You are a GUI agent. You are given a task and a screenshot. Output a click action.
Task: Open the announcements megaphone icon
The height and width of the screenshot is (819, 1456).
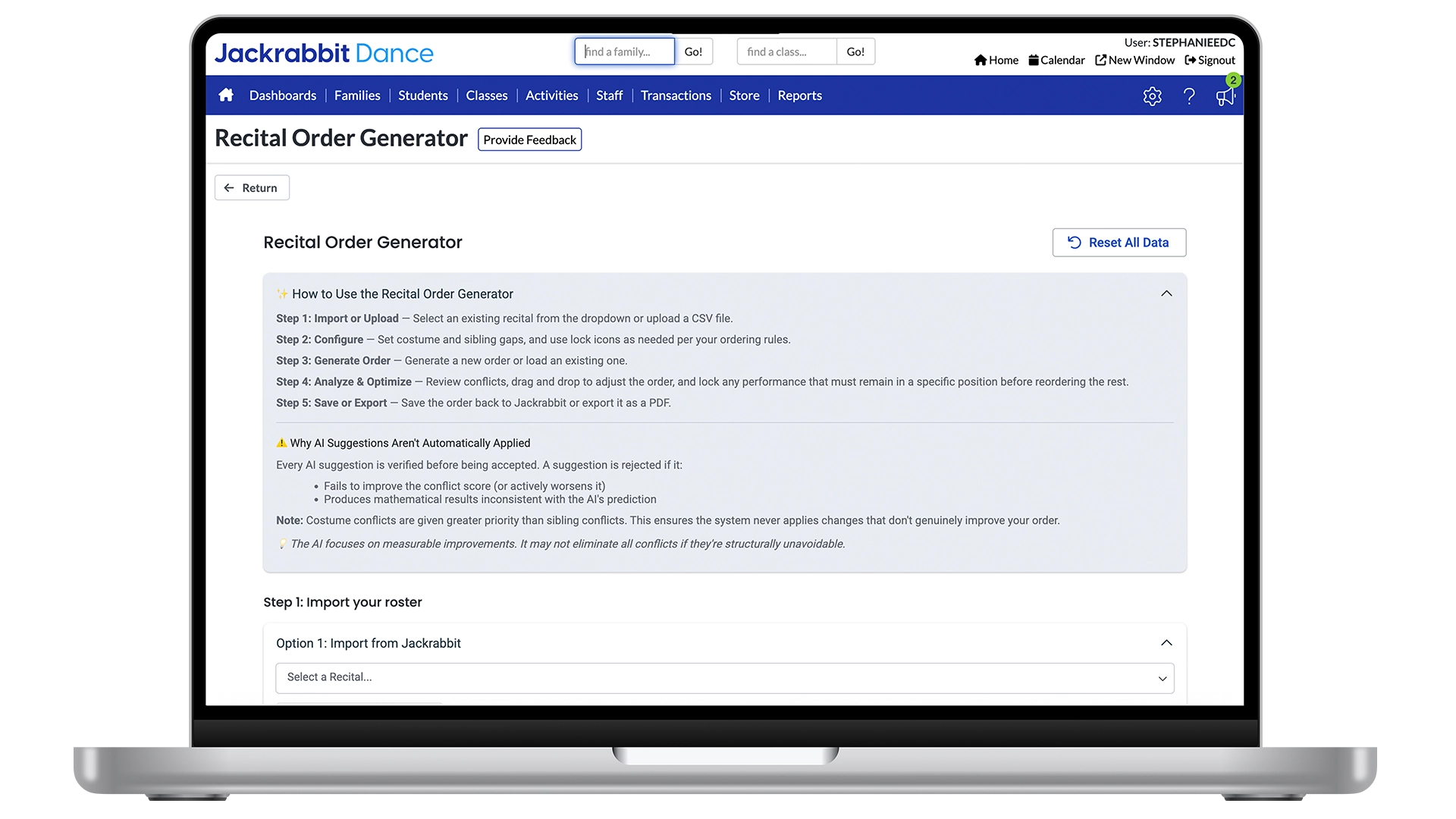pyautogui.click(x=1225, y=96)
